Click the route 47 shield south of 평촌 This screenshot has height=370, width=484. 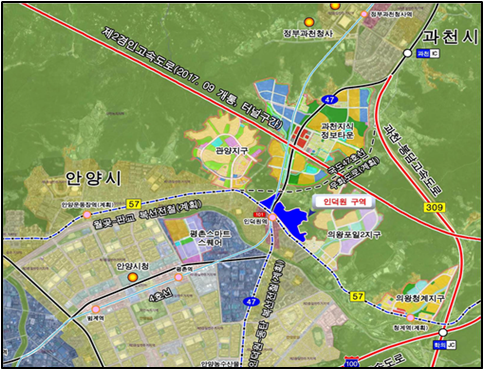(x=251, y=302)
